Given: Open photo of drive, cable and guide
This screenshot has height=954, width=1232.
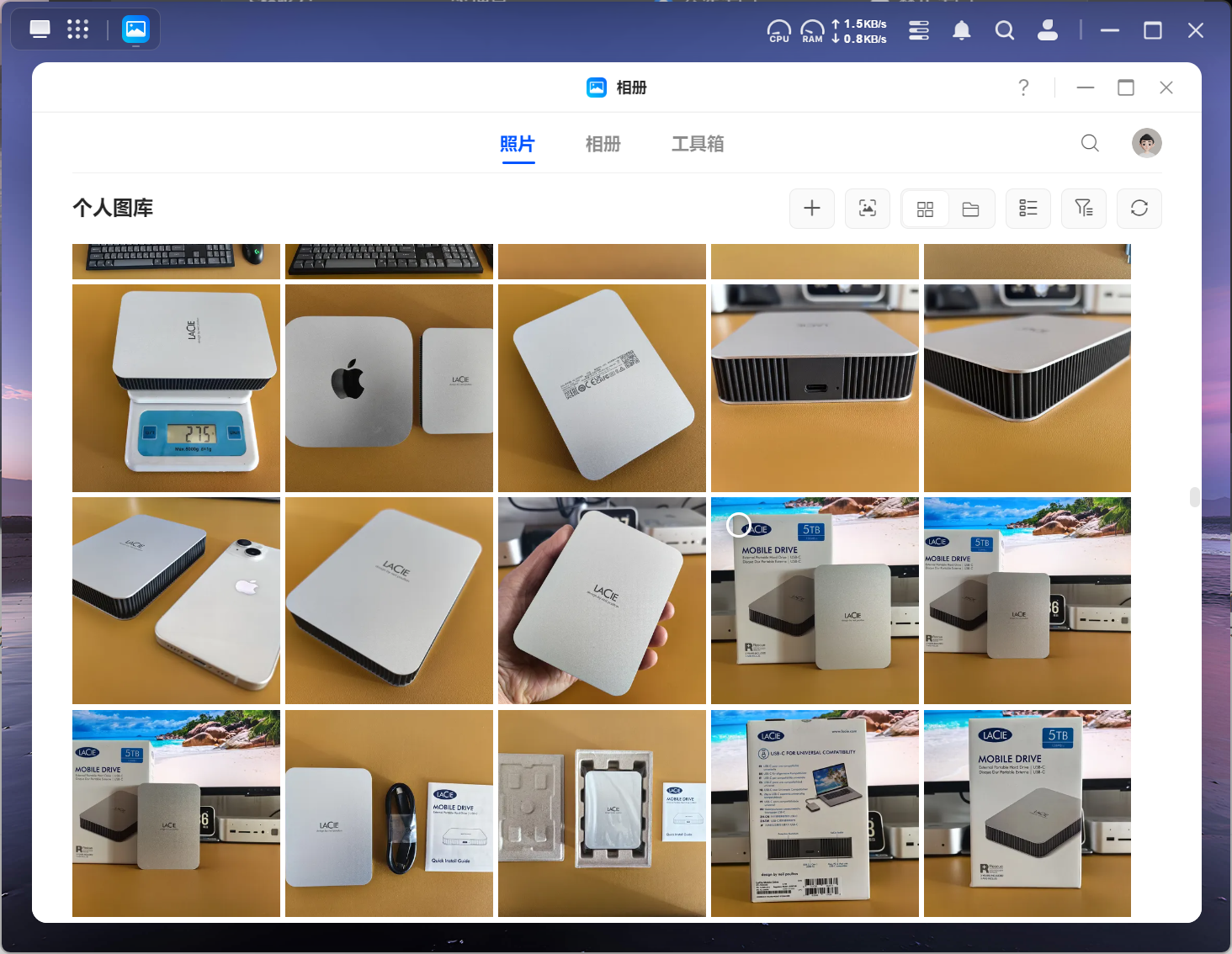Looking at the screenshot, I should tap(389, 814).
